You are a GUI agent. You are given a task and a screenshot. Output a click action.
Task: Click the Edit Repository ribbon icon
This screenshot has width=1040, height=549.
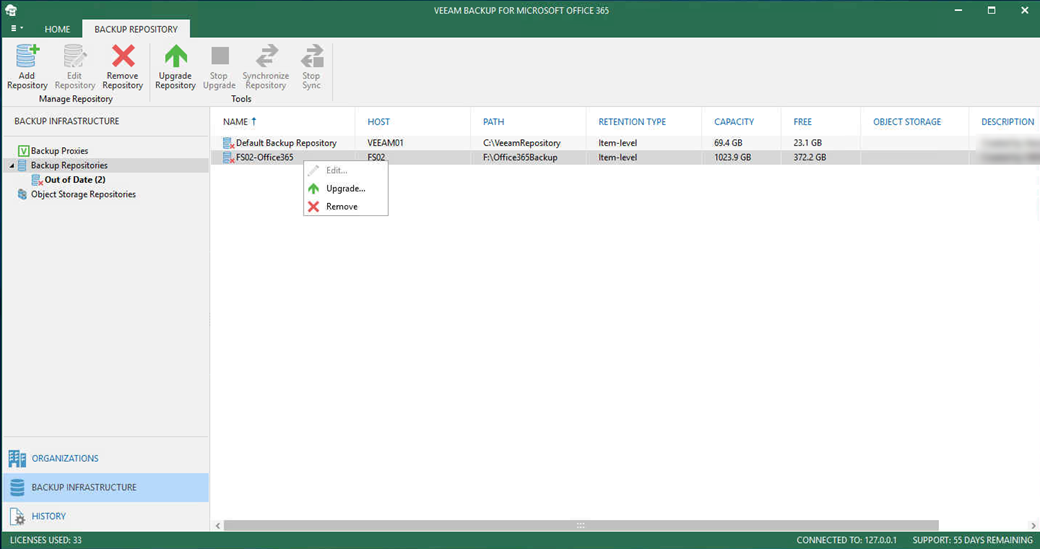74,56
